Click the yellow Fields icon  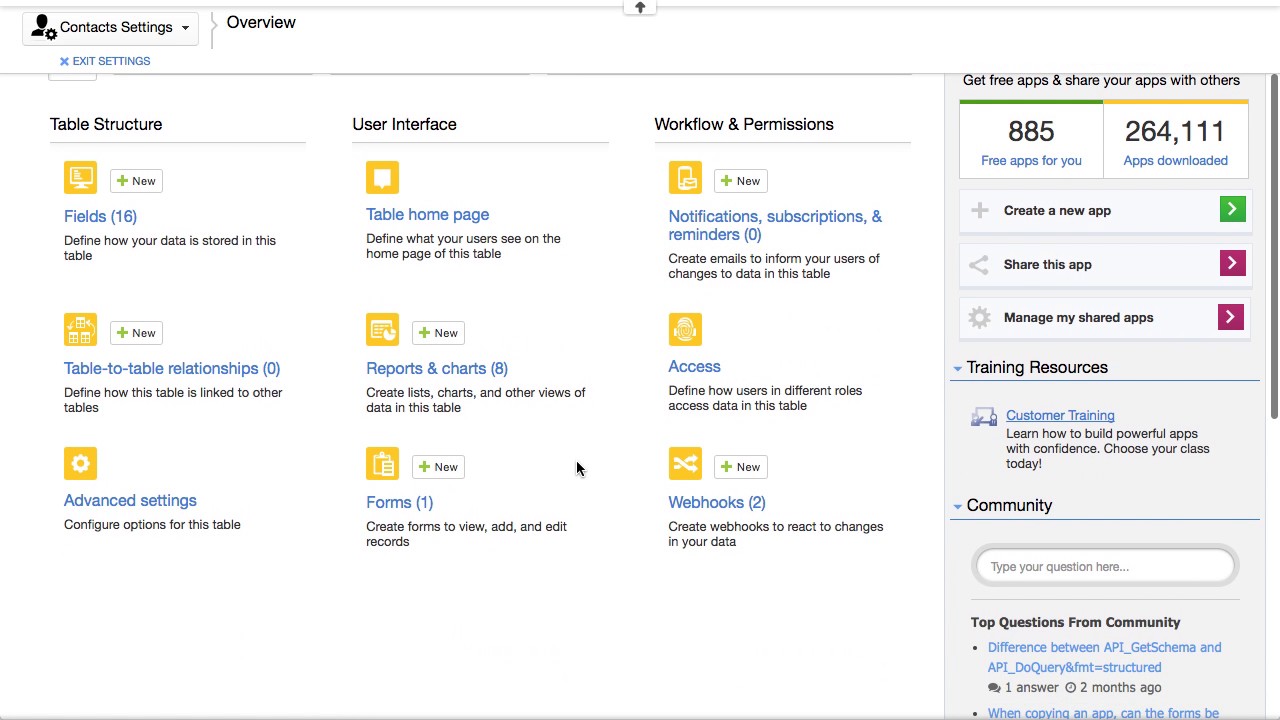tap(80, 178)
